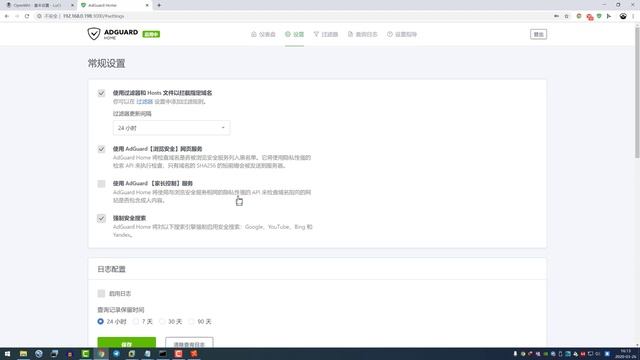Switch to the OpenWrt LuCI browser tab
Image resolution: width=640 pixels, height=360 pixels.
[x=38, y=5]
